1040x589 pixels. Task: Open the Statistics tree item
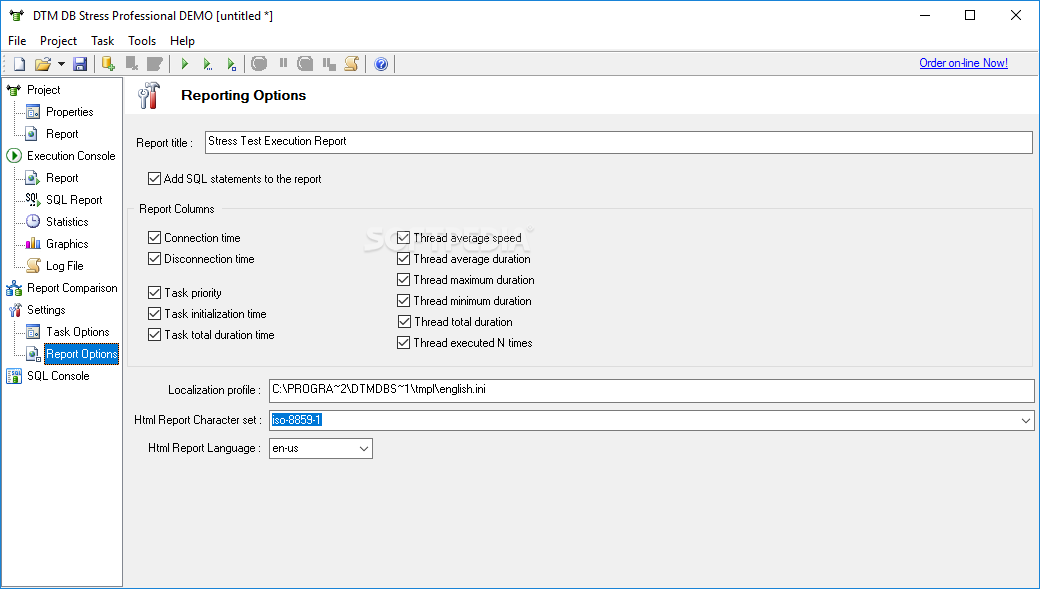67,222
